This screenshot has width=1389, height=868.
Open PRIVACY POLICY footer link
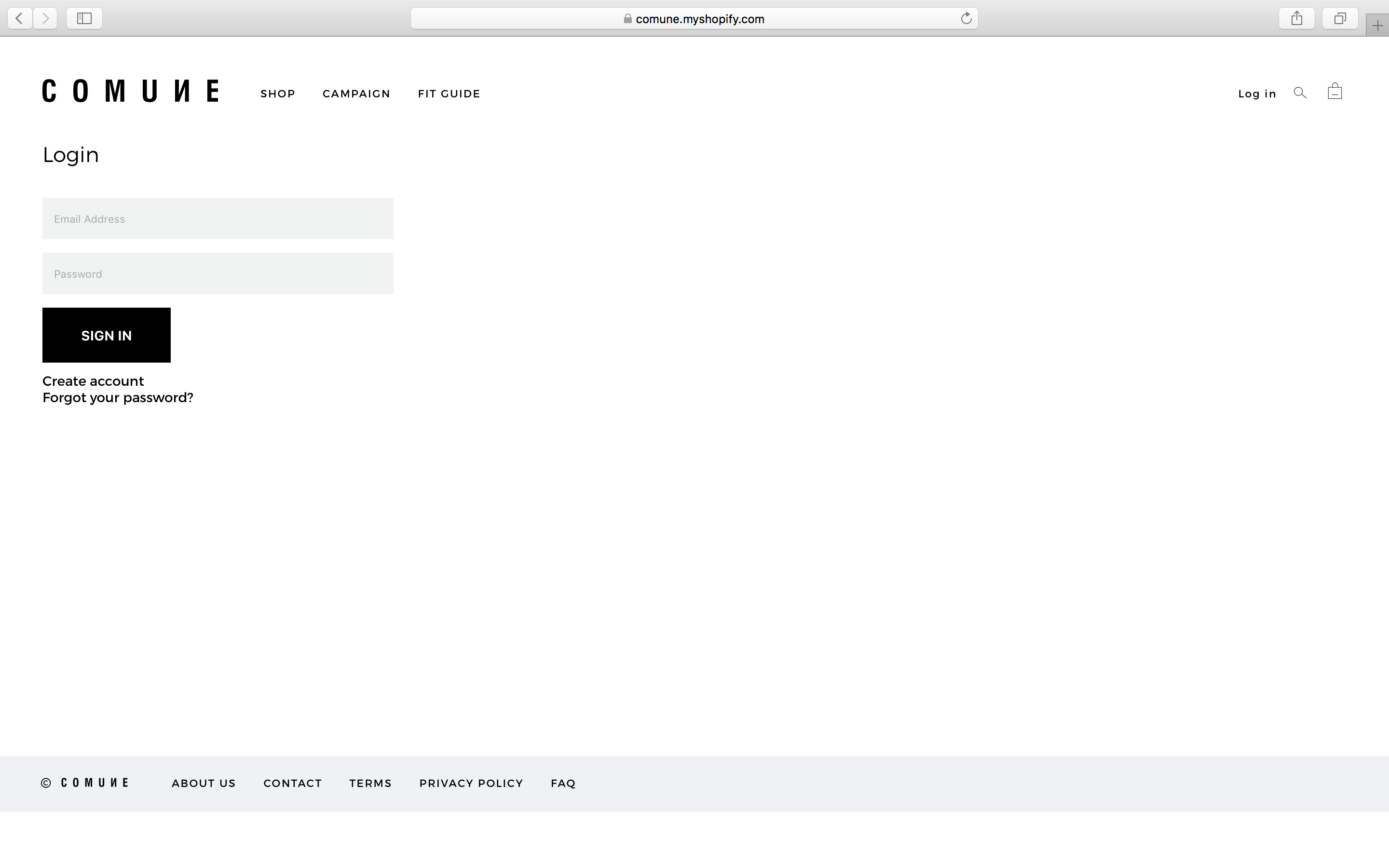(x=471, y=783)
